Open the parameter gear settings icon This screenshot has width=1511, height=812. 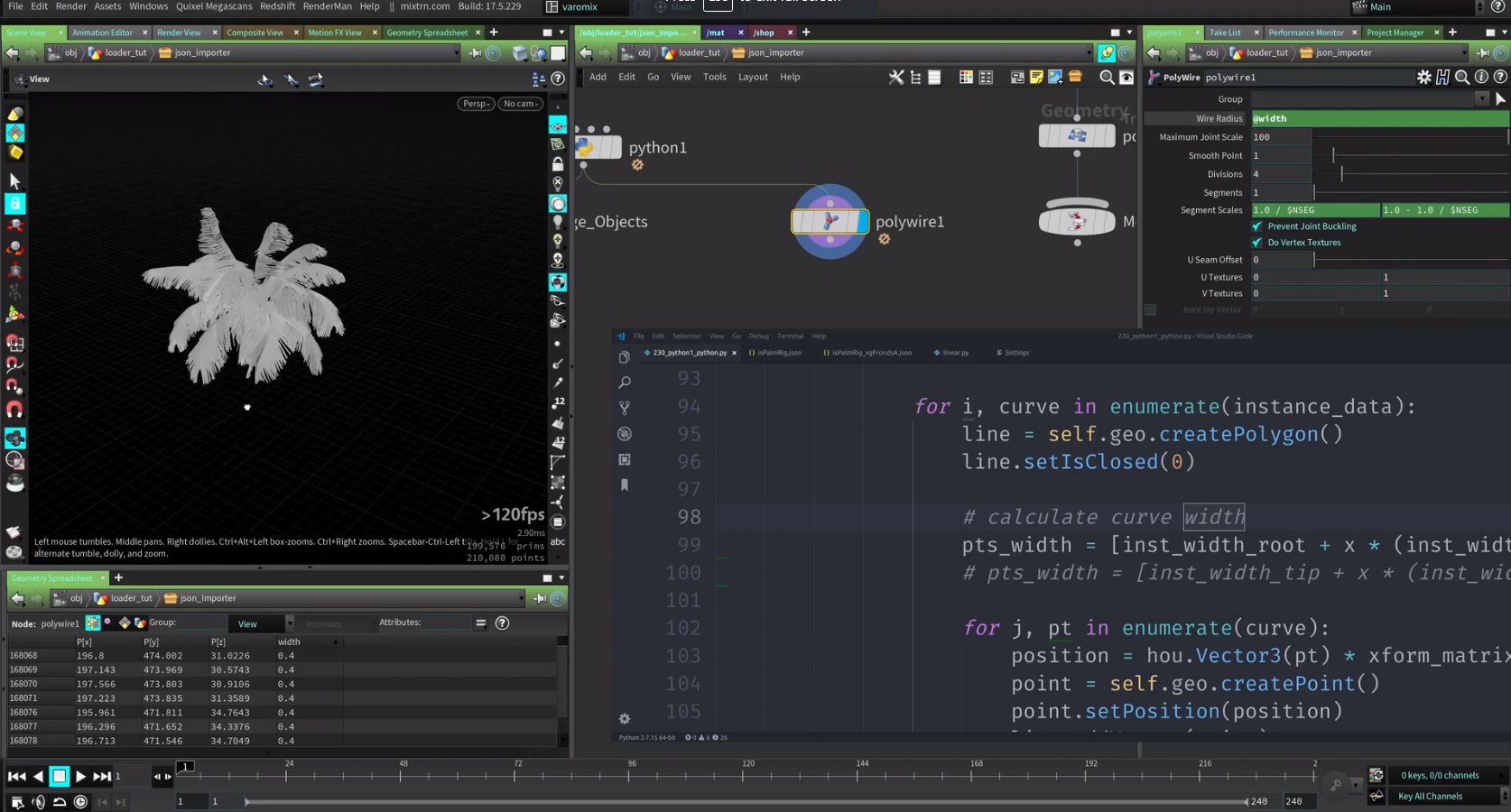[x=1423, y=78]
